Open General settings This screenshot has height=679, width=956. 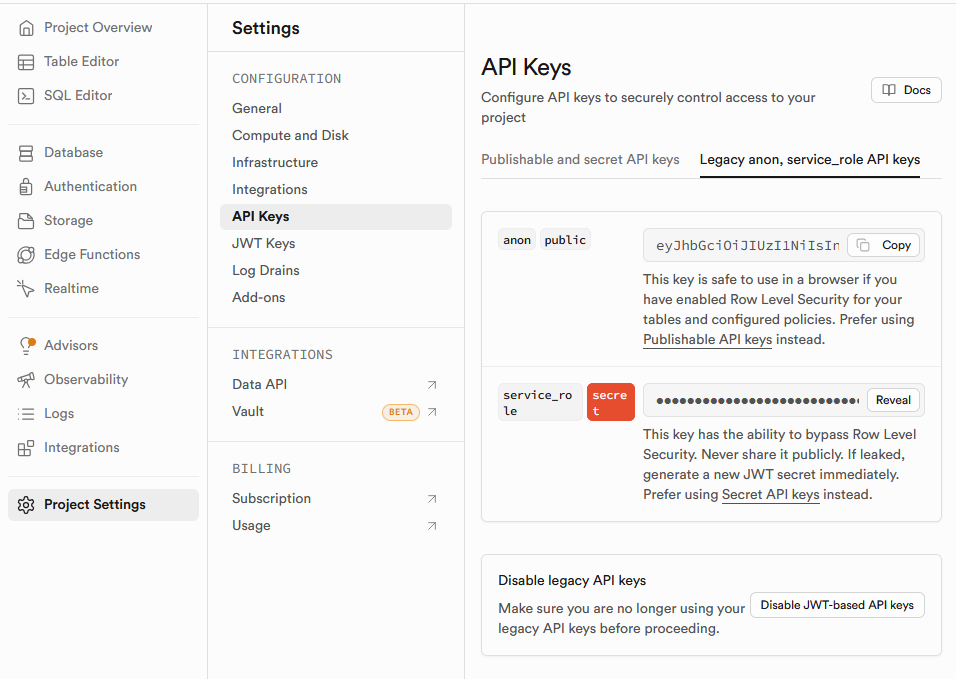[x=257, y=108]
